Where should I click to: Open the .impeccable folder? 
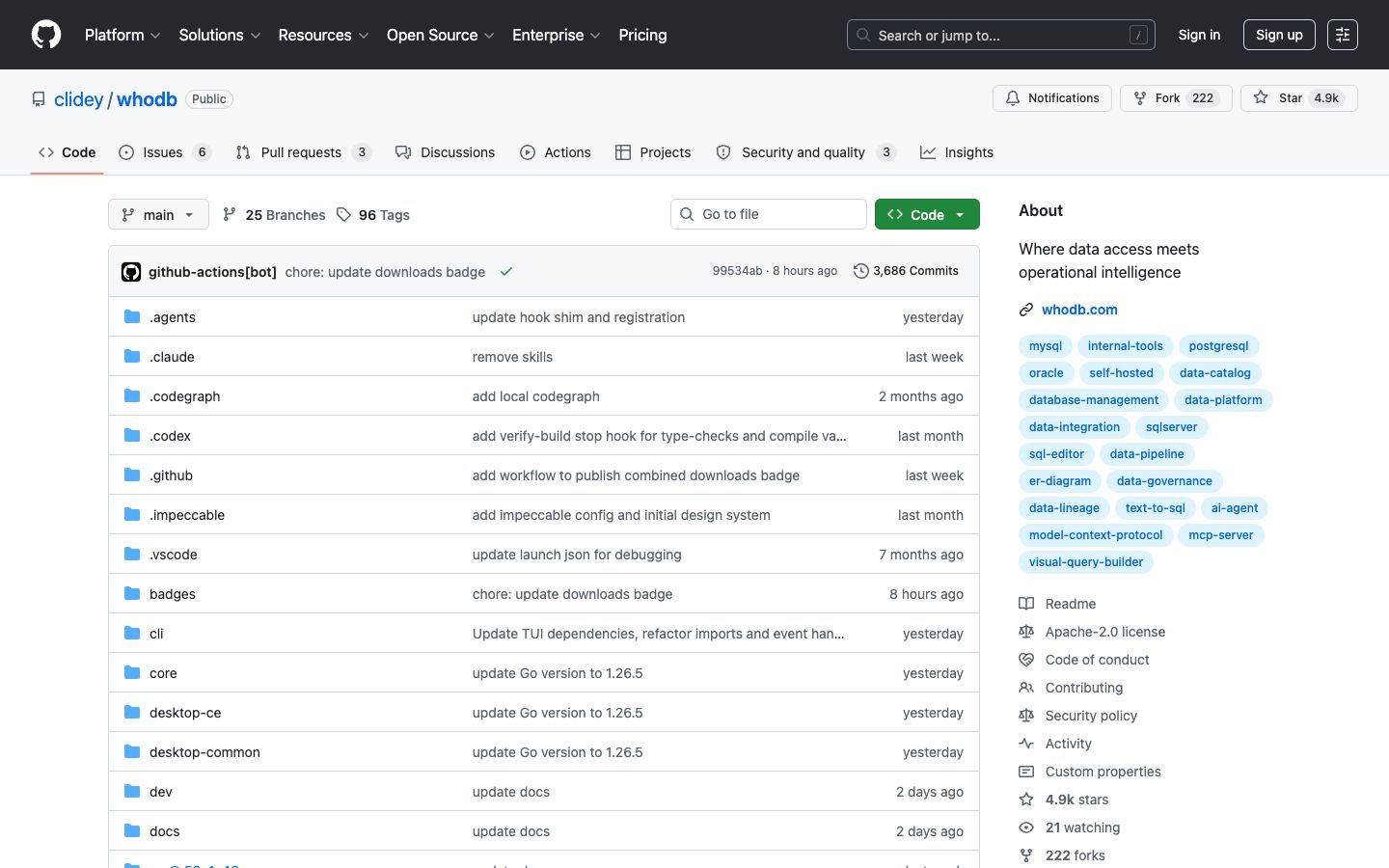point(187,515)
